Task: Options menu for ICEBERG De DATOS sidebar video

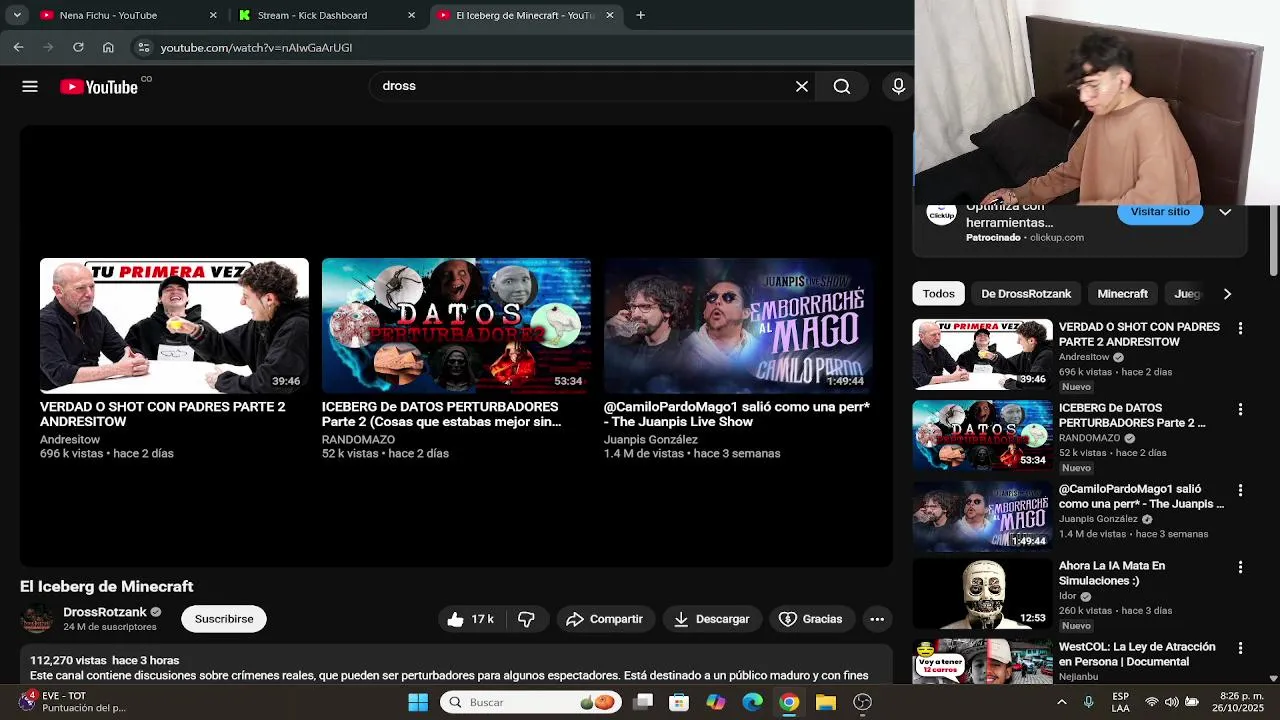Action: 1240,409
